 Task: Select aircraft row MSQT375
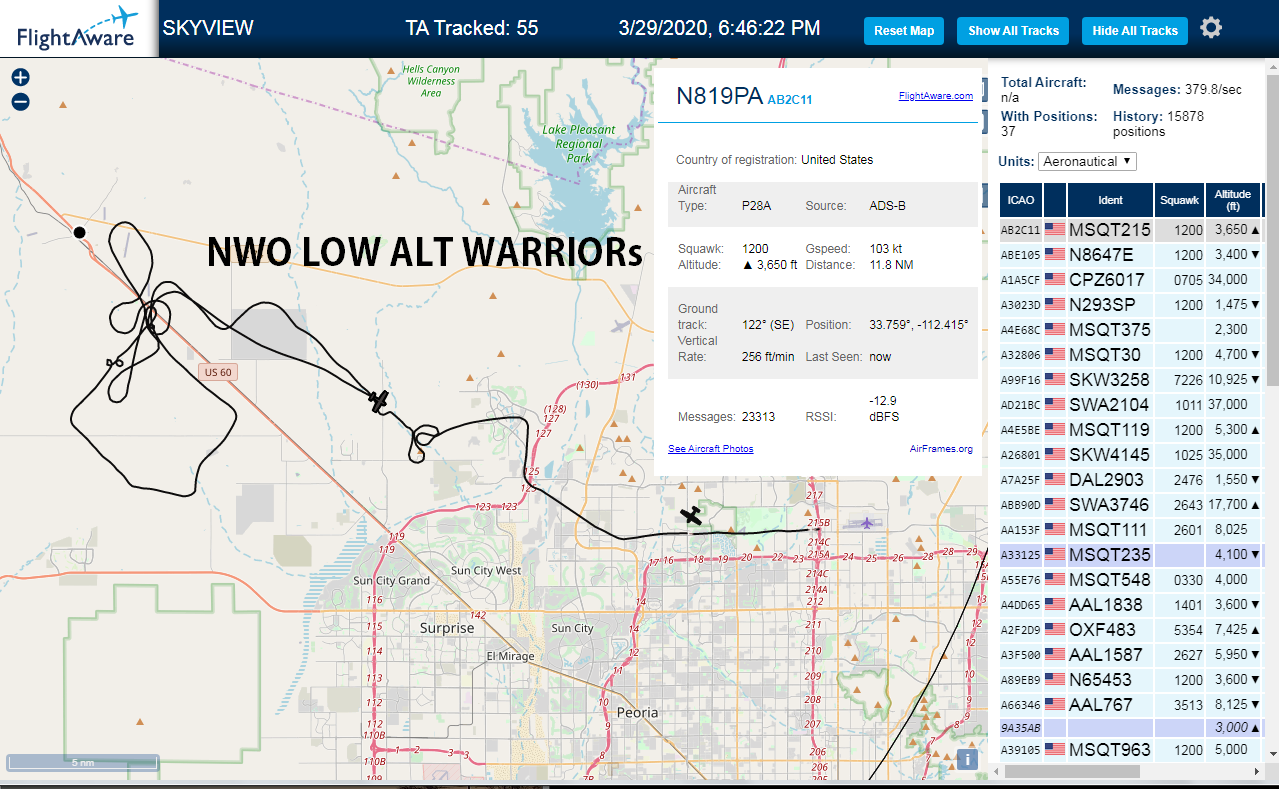1132,329
